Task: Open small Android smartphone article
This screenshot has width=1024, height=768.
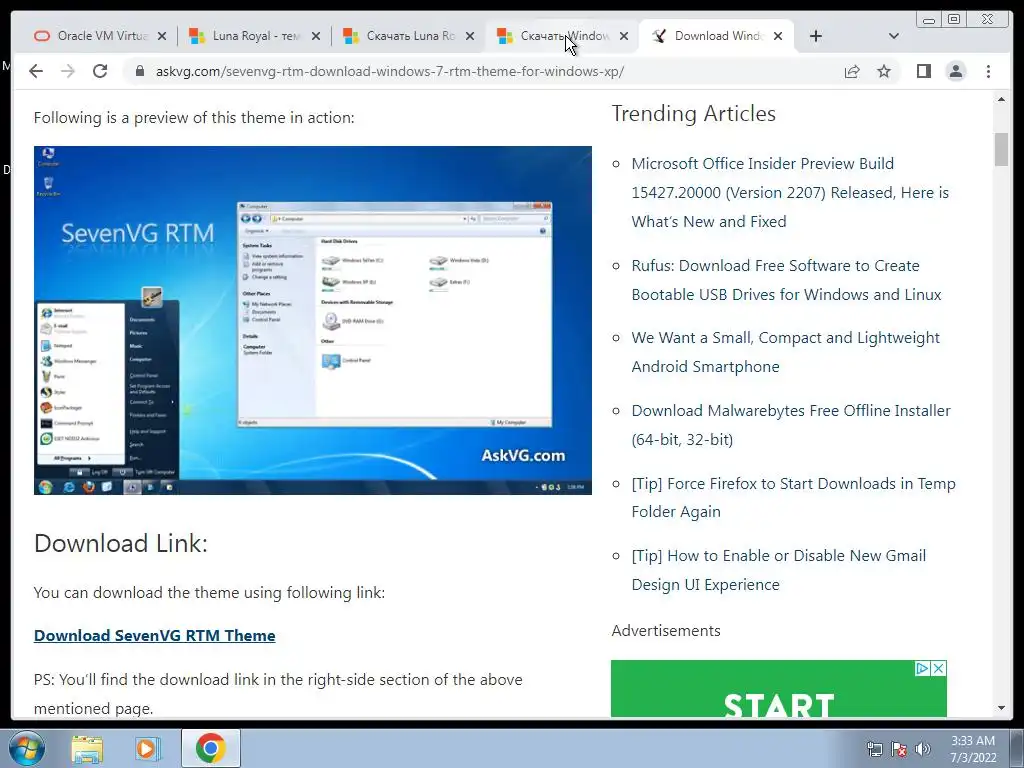Action: pos(786,352)
